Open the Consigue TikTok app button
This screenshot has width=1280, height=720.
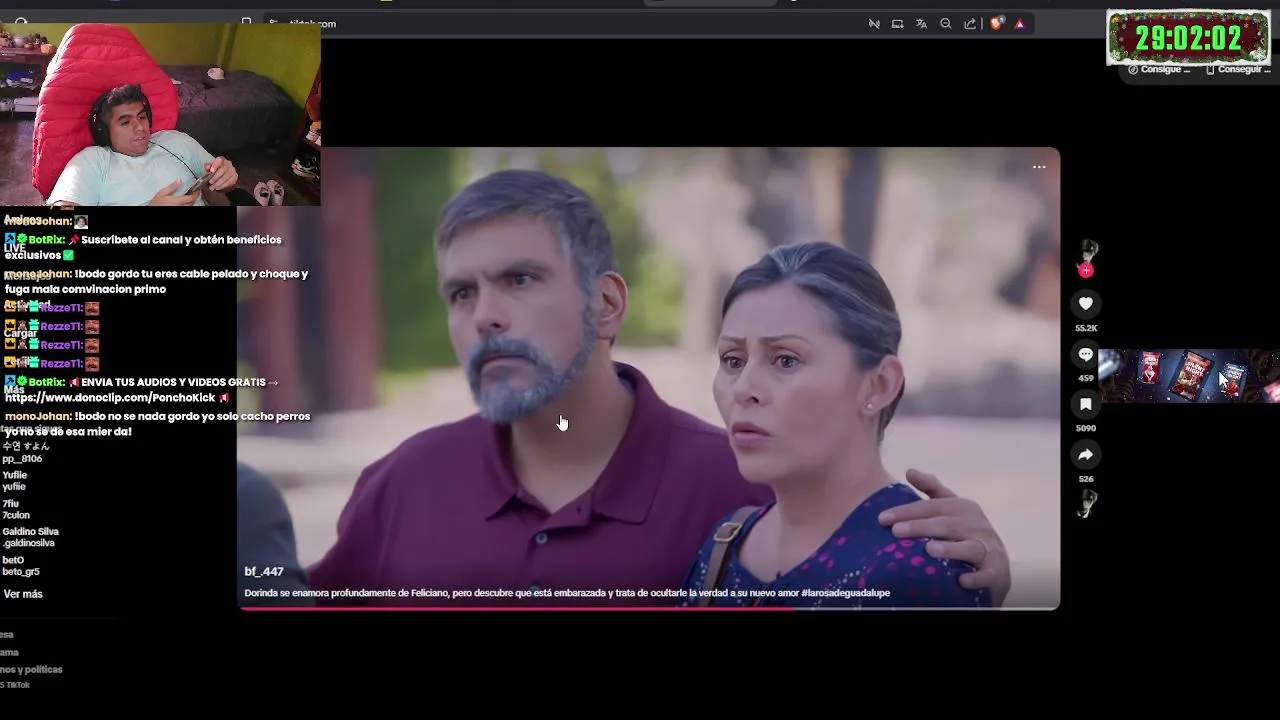pos(1160,70)
